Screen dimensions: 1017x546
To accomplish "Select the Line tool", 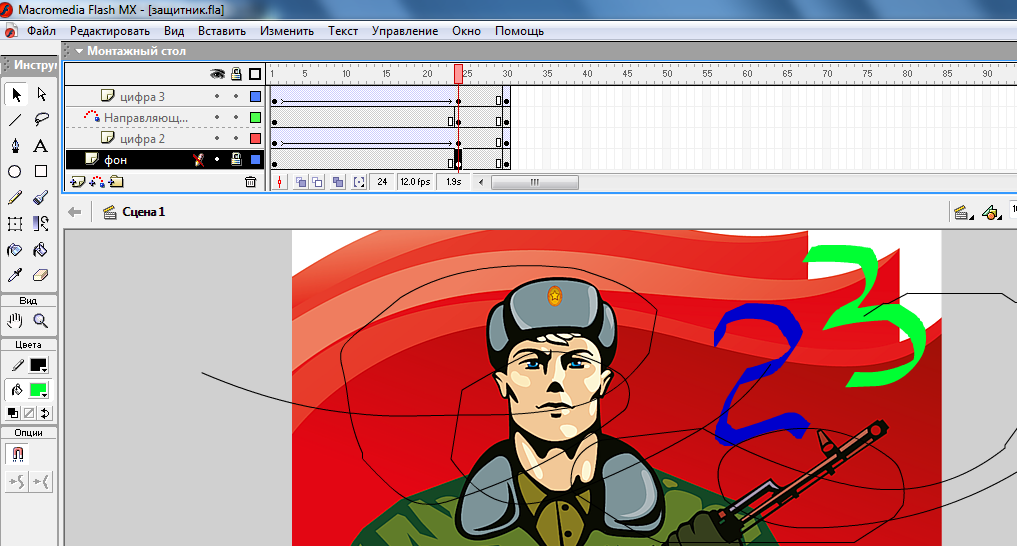I will [16, 120].
